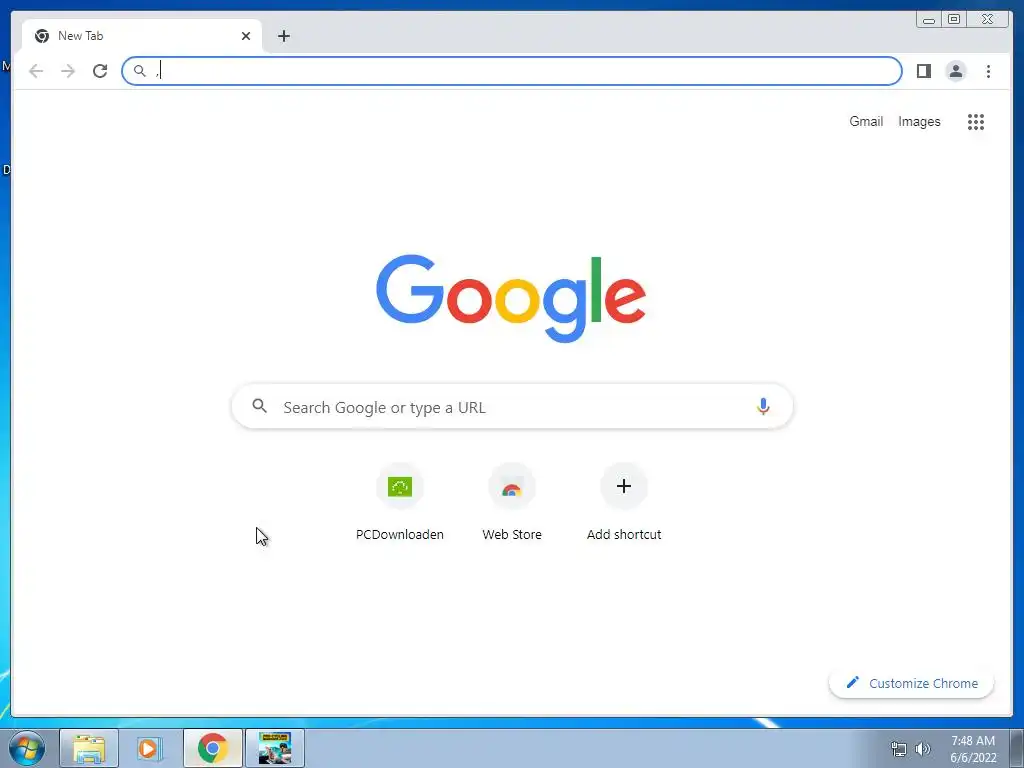Reload the current page

click(x=100, y=71)
